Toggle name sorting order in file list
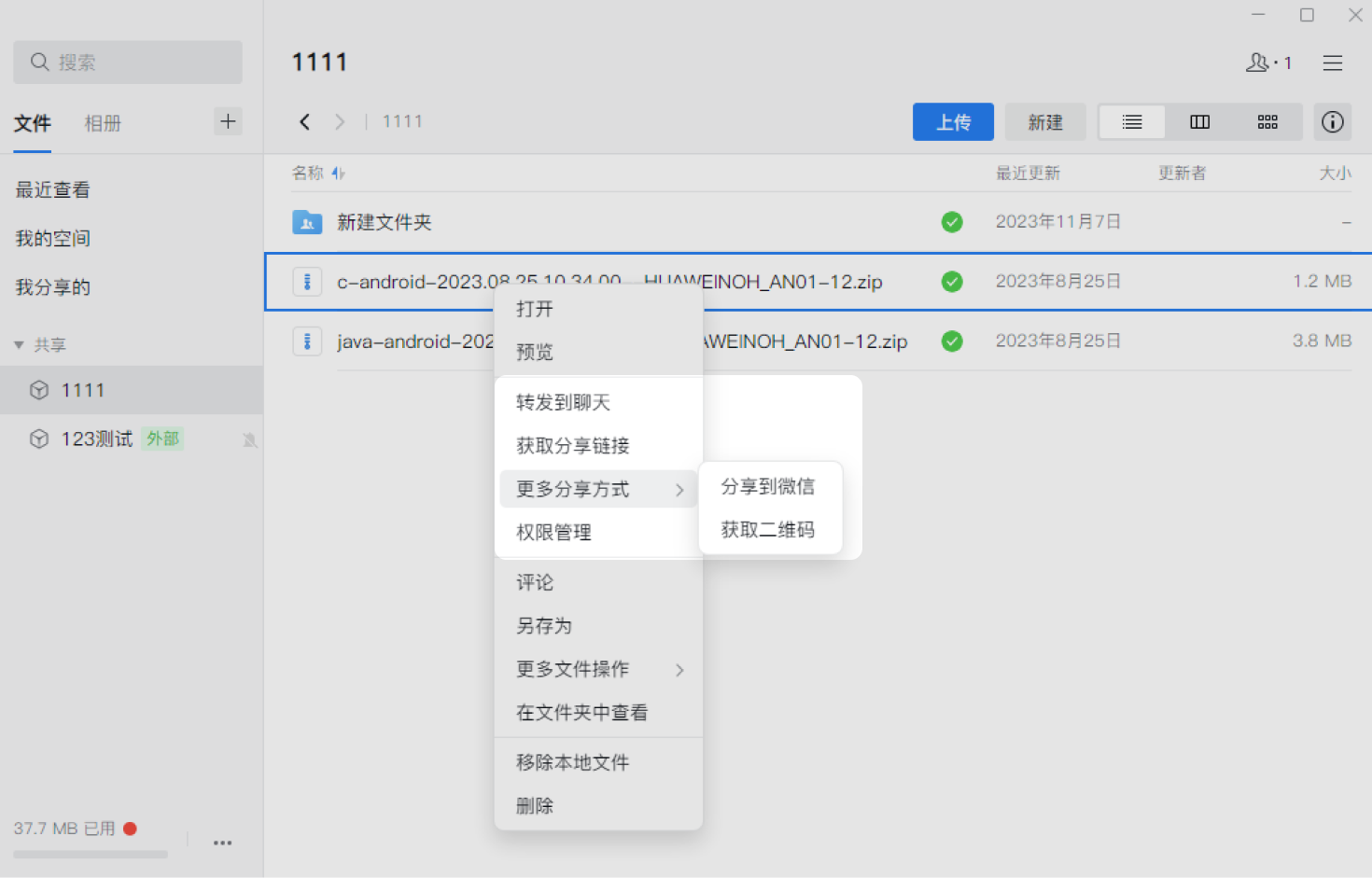The image size is (1372, 878). pyautogui.click(x=337, y=173)
